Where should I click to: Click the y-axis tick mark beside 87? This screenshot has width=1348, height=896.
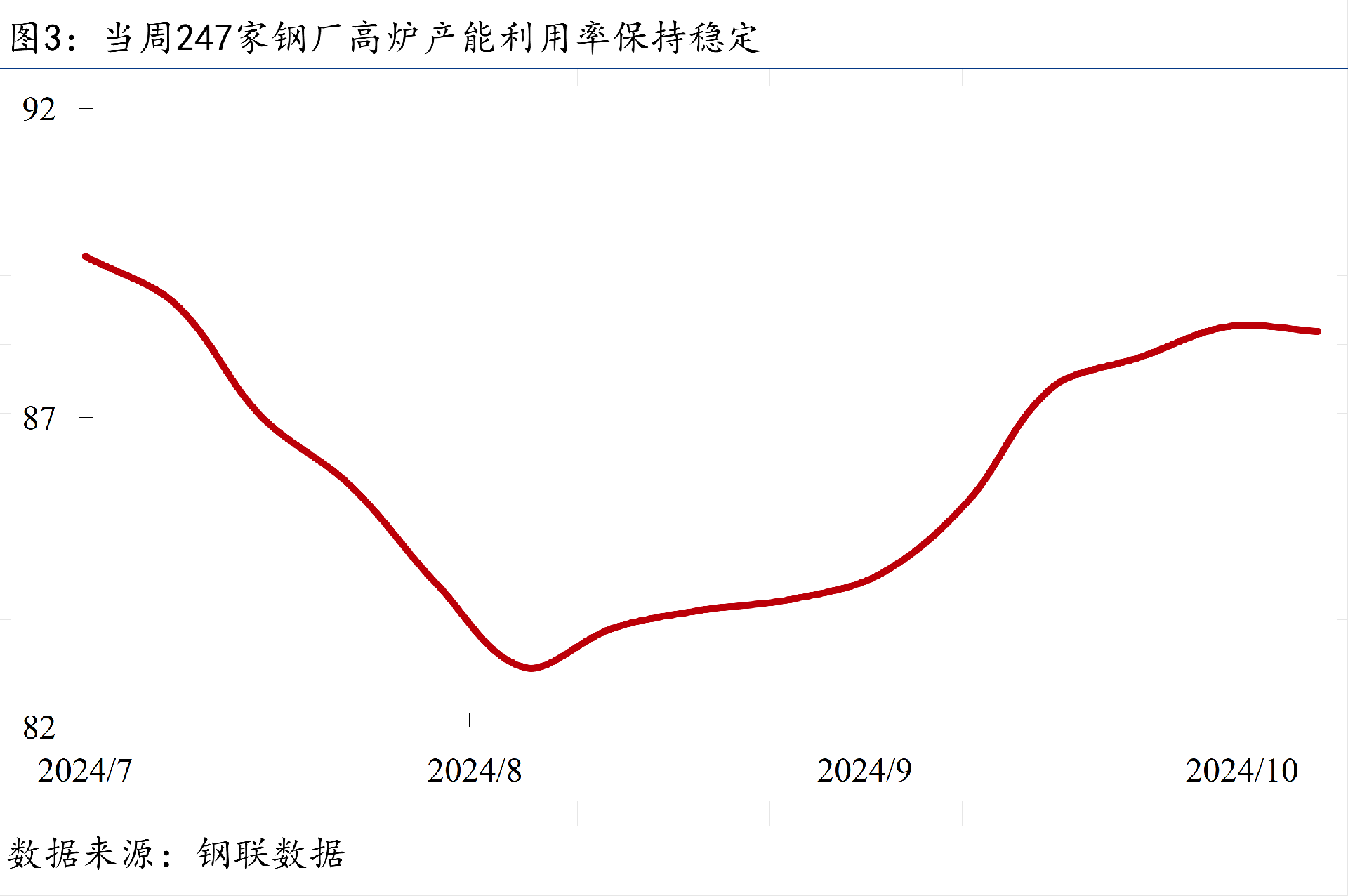86,418
